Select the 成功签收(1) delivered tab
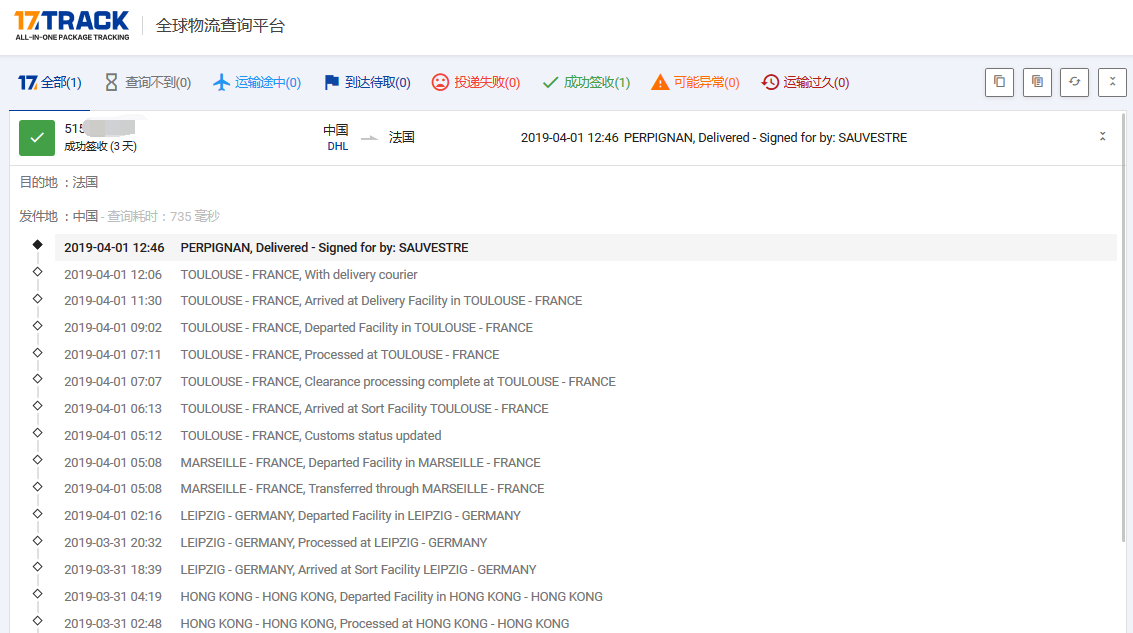 586,83
